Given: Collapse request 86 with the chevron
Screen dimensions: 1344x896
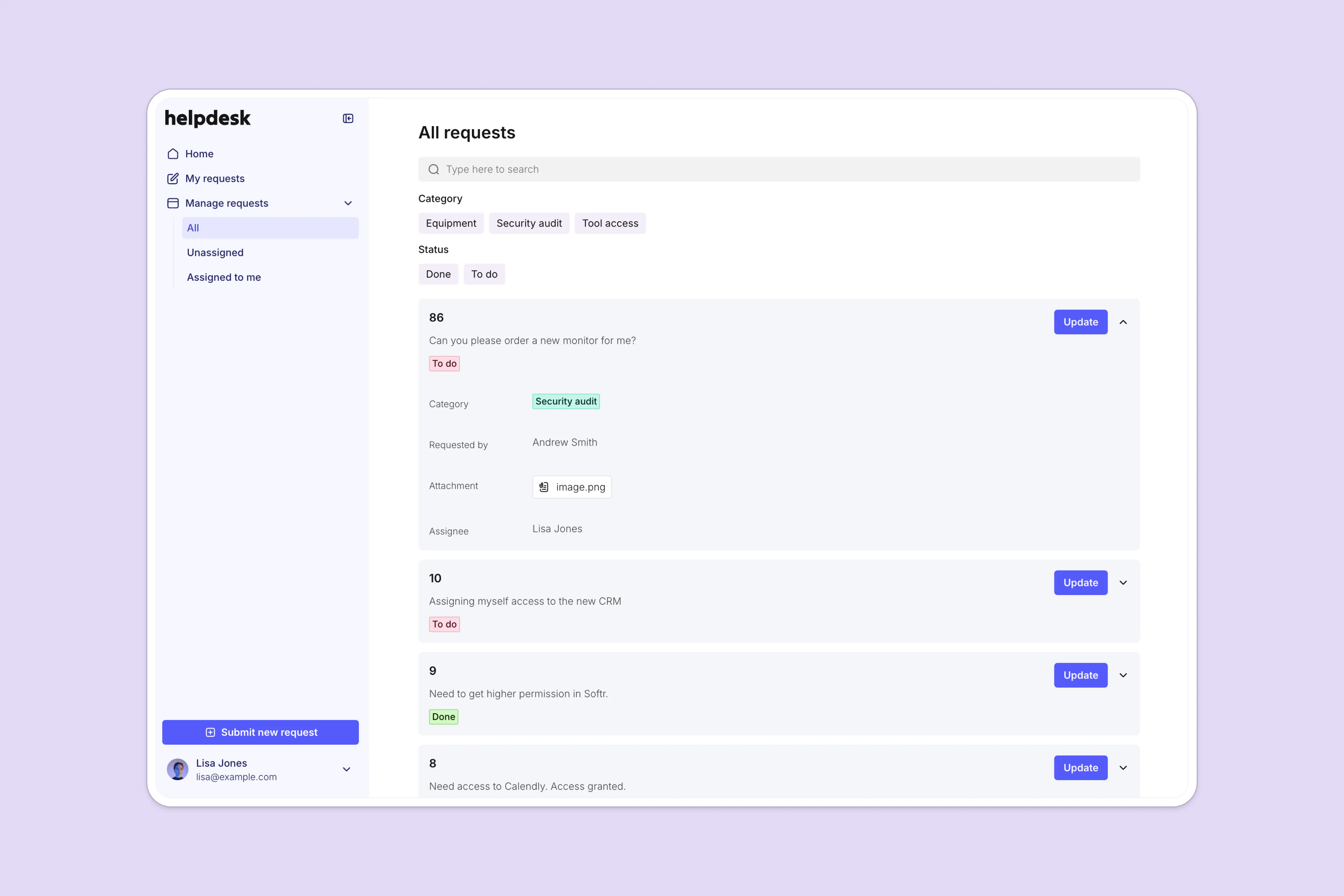Looking at the screenshot, I should (x=1123, y=322).
